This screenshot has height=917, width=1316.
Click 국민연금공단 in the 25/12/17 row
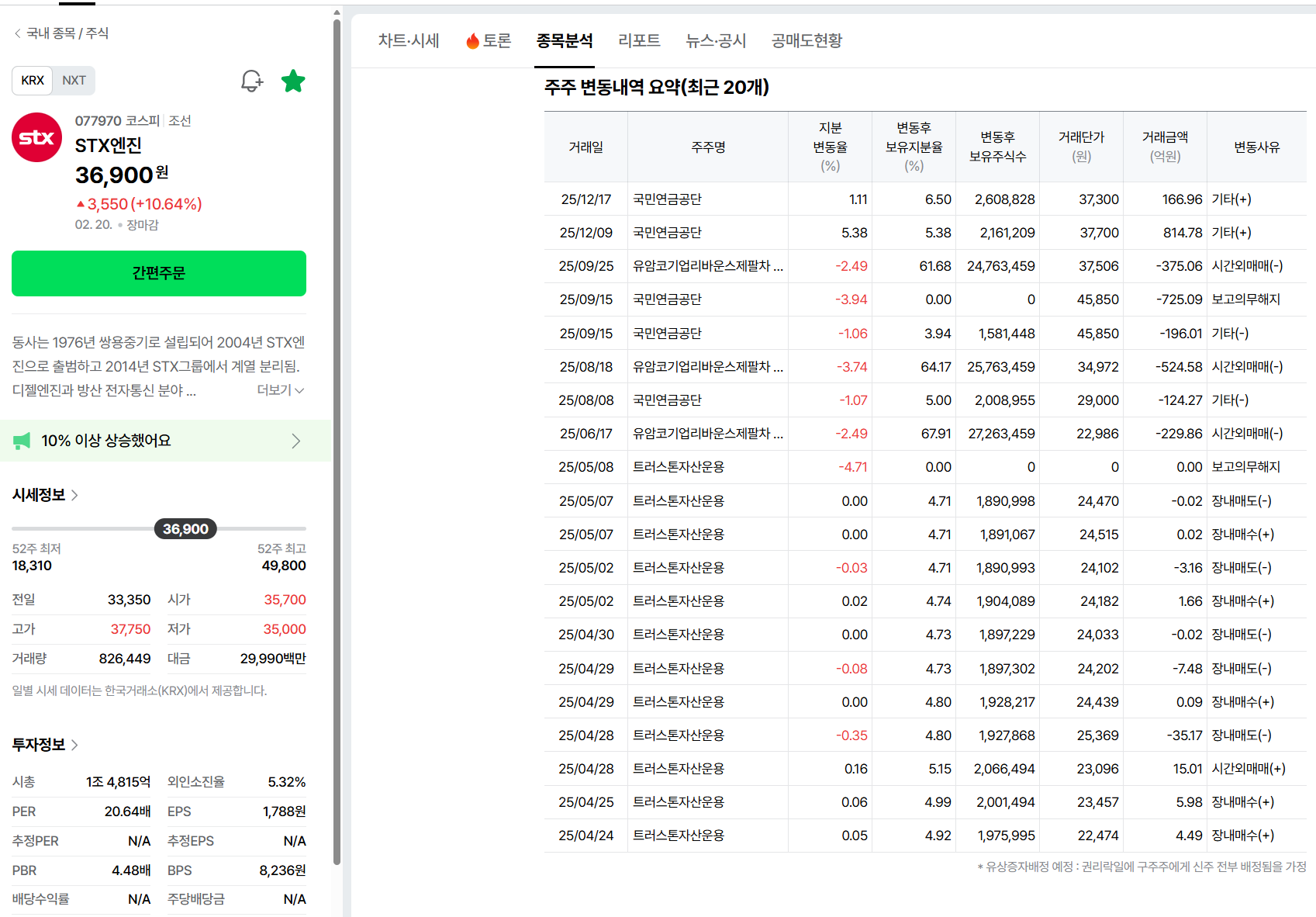pos(667,199)
